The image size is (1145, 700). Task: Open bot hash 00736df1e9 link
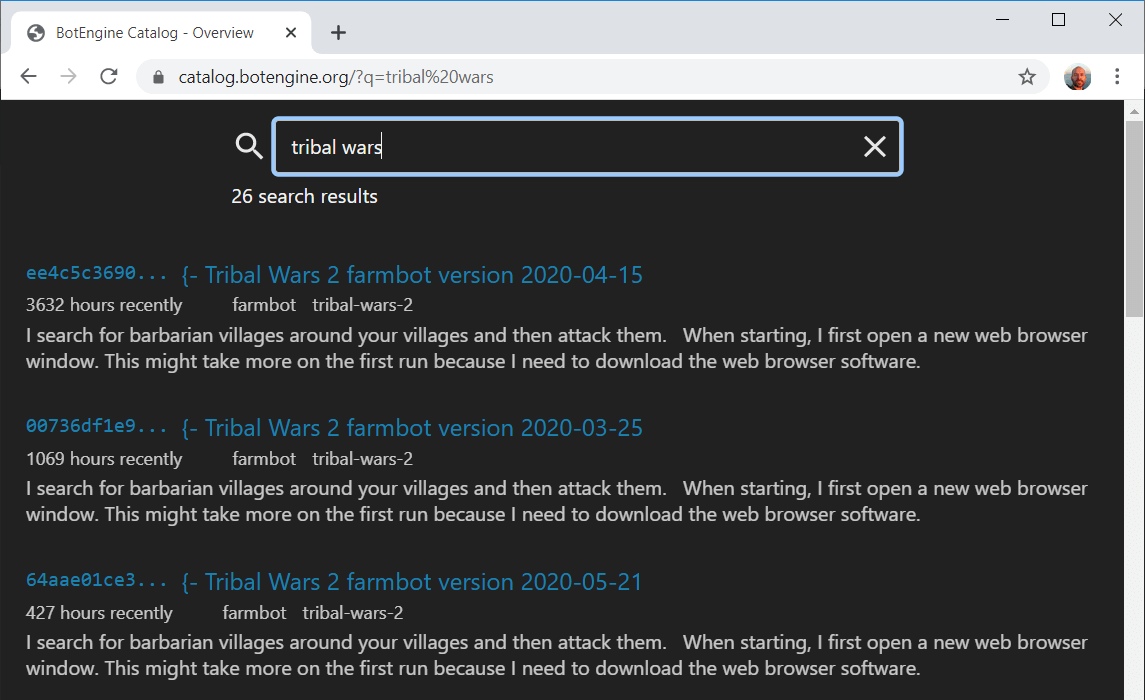pos(96,426)
